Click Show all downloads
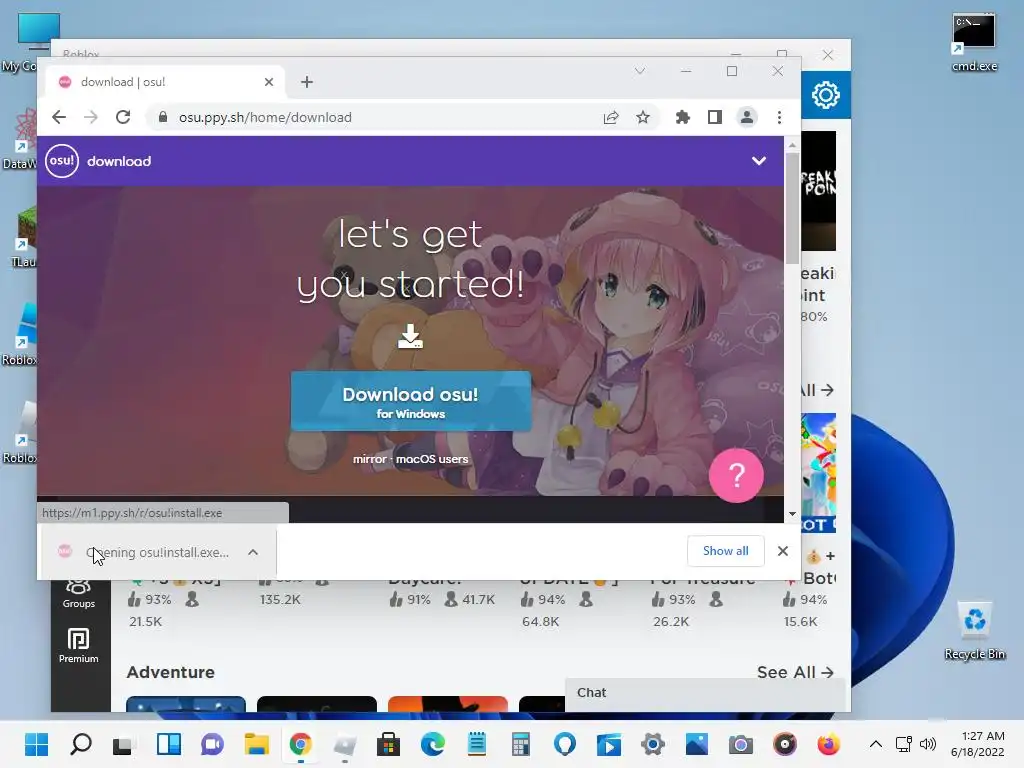Viewport: 1024px width, 768px height. pyautogui.click(x=726, y=551)
